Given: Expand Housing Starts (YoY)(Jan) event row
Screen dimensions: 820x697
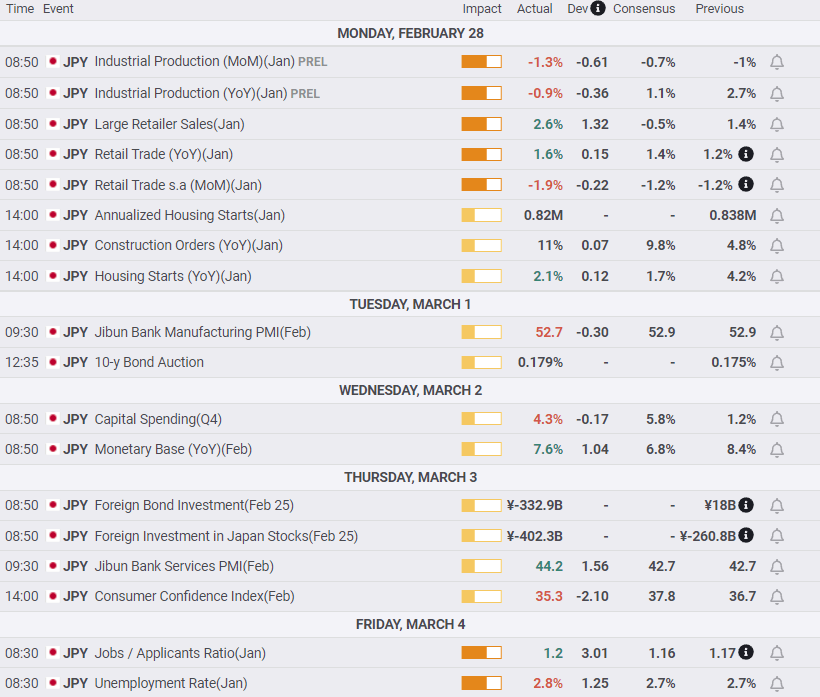Looking at the screenshot, I should [x=410, y=276].
